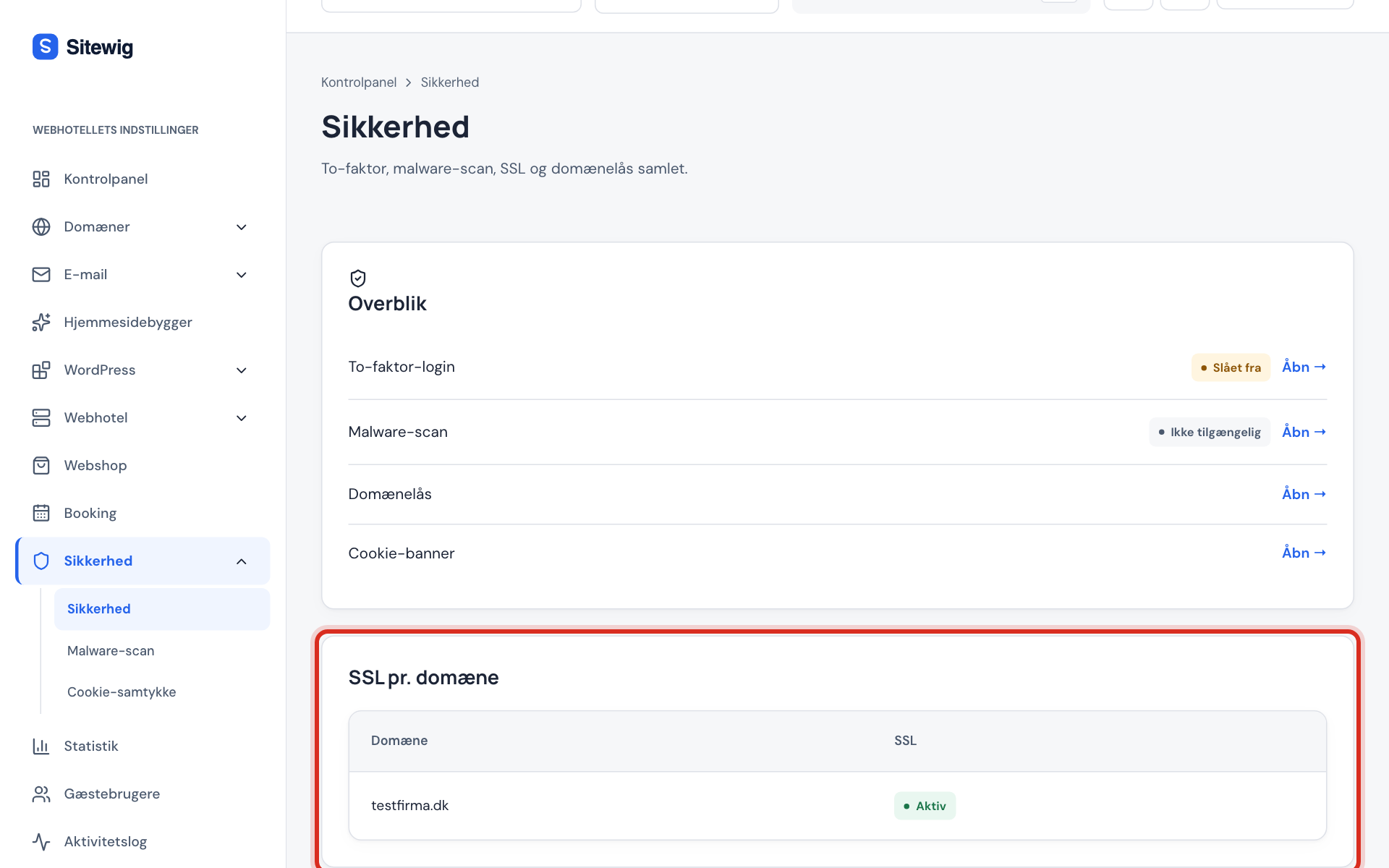
Task: Expand the Domæner submenu chevron
Action: [x=242, y=227]
